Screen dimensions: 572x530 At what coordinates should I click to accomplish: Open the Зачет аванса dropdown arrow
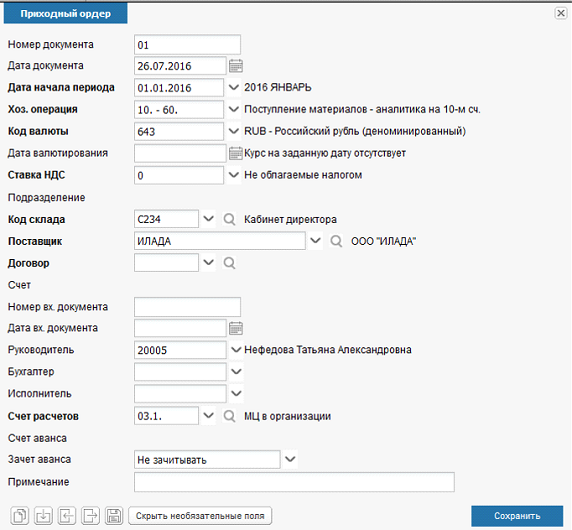pyautogui.click(x=290, y=459)
